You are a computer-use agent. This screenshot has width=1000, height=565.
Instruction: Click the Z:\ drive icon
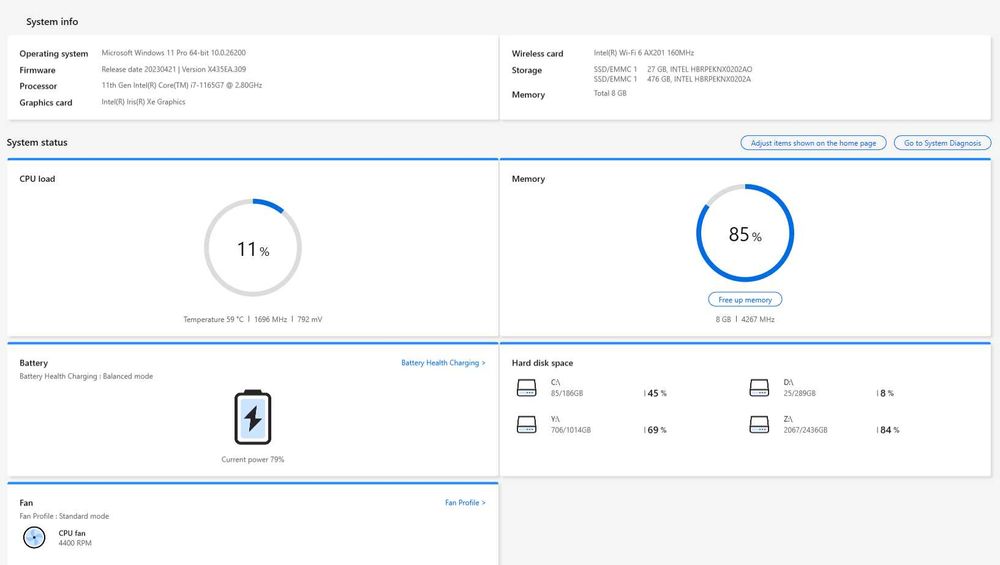759,425
